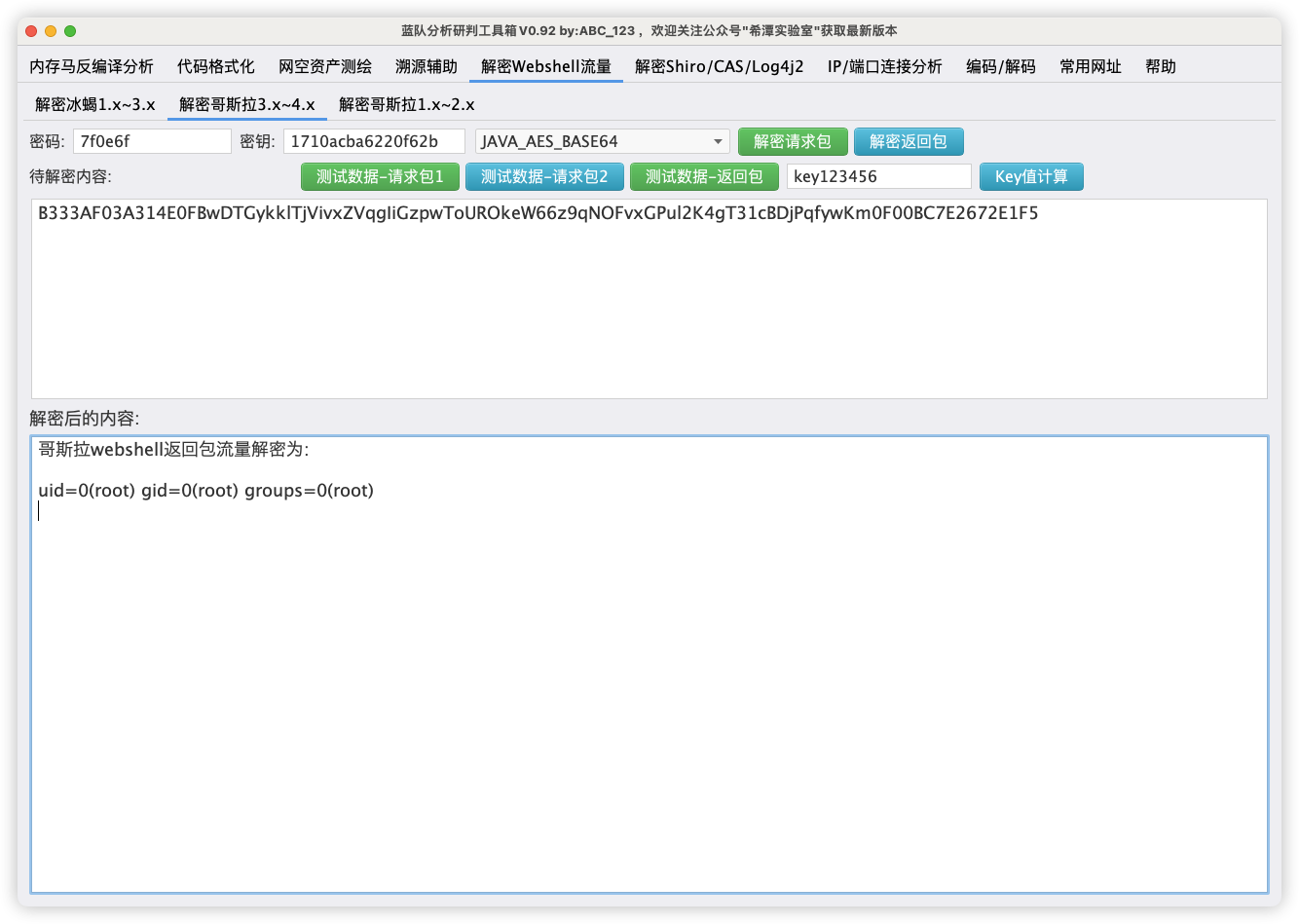Load 测试数据-返回包 sample
This screenshot has width=1299, height=924.
[704, 176]
